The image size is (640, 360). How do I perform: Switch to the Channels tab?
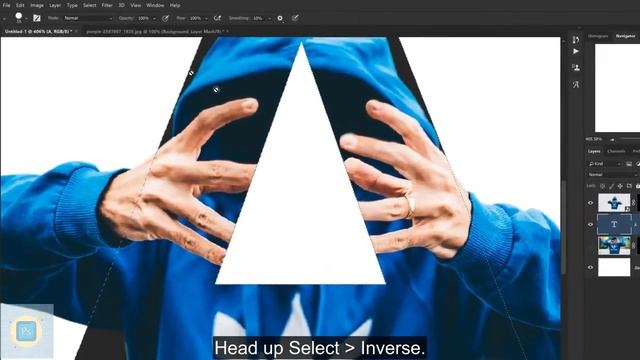pyautogui.click(x=616, y=151)
